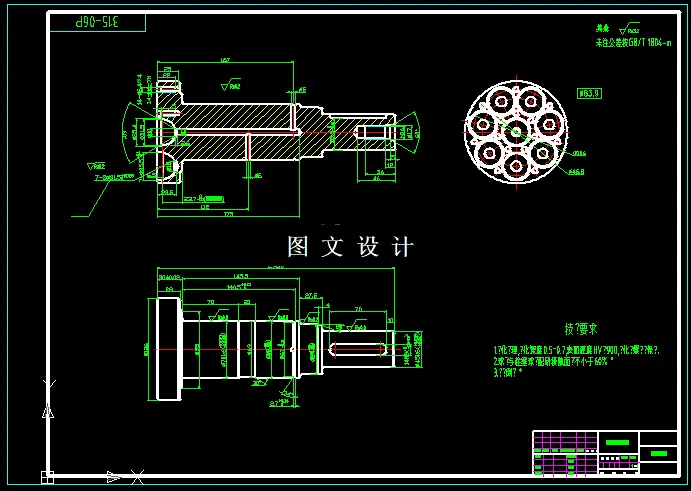Click technical requirement line 1 about HV?900
Screen dimensions: 691x491
click(x=576, y=350)
